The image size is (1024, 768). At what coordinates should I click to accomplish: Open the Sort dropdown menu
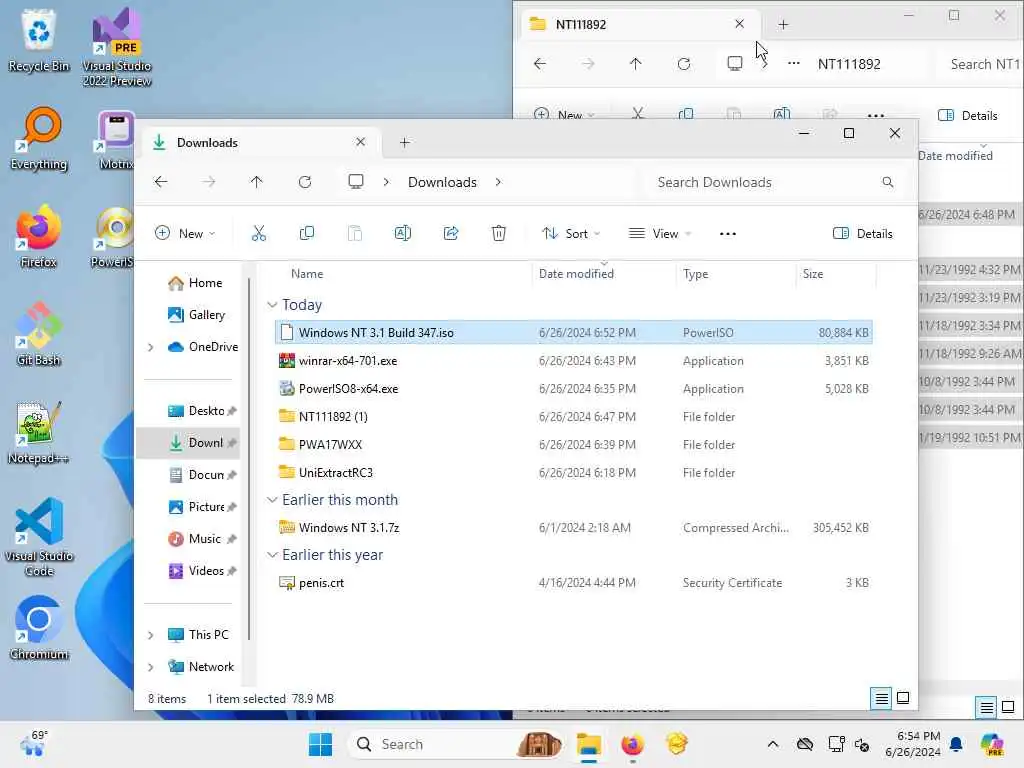pyautogui.click(x=571, y=234)
